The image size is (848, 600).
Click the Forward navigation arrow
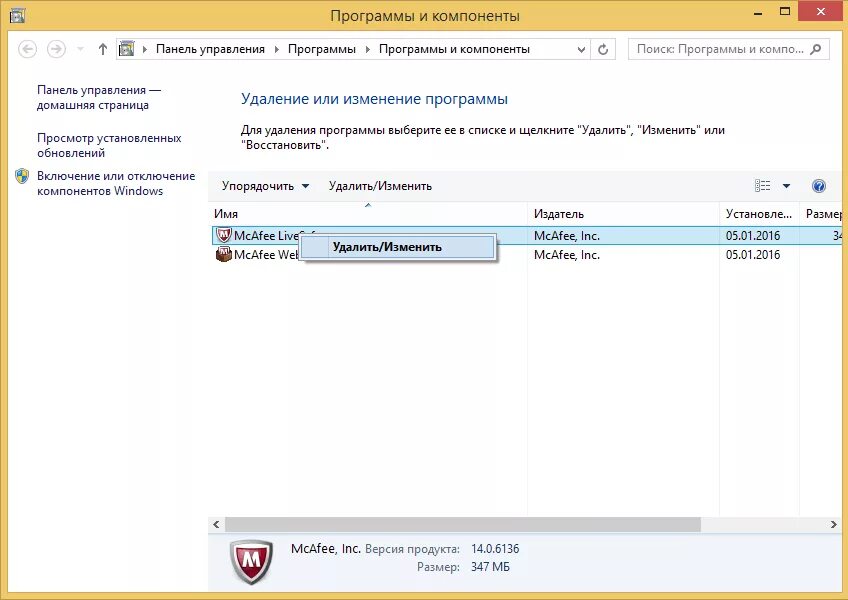[56, 49]
